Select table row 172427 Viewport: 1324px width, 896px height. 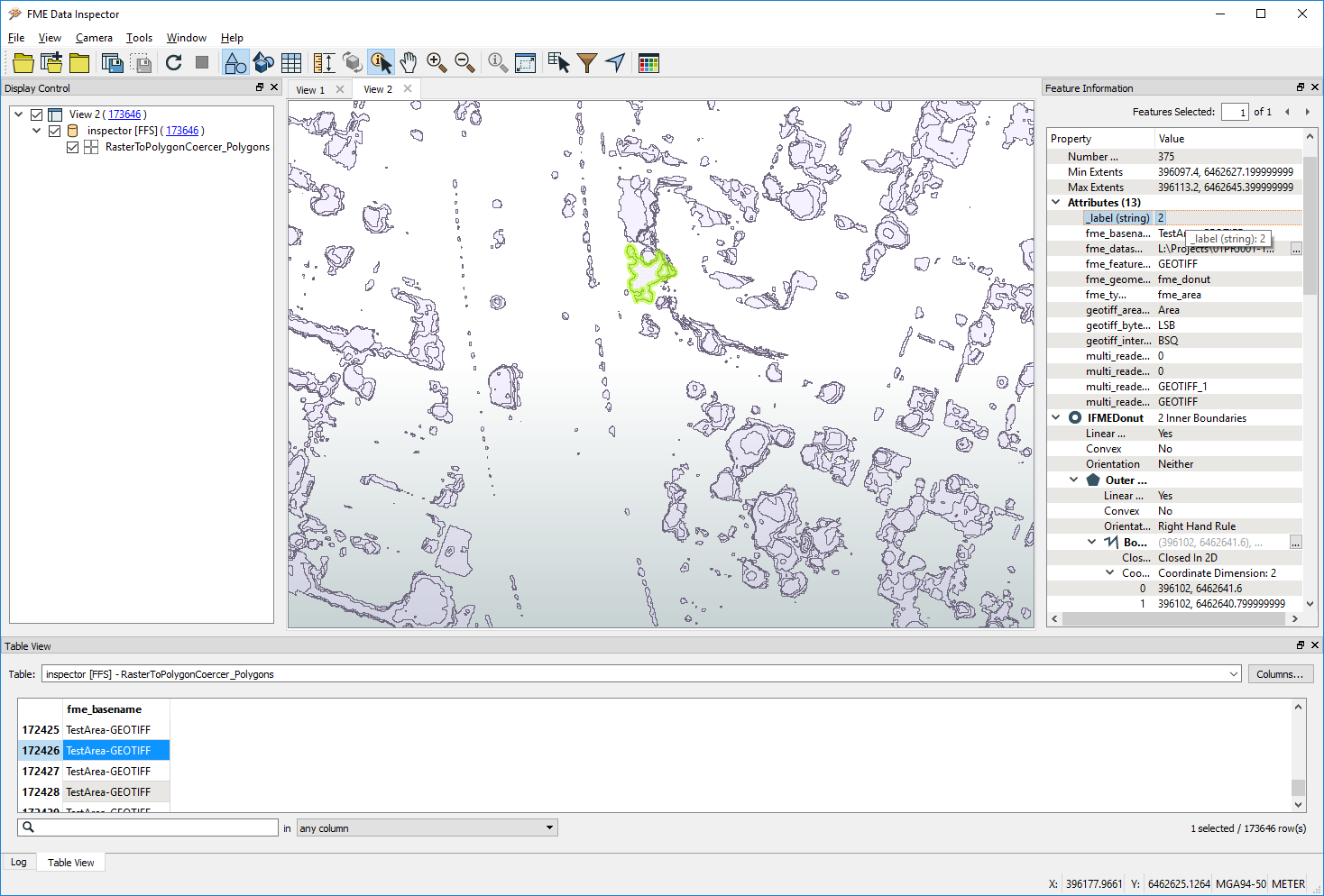click(x=94, y=771)
